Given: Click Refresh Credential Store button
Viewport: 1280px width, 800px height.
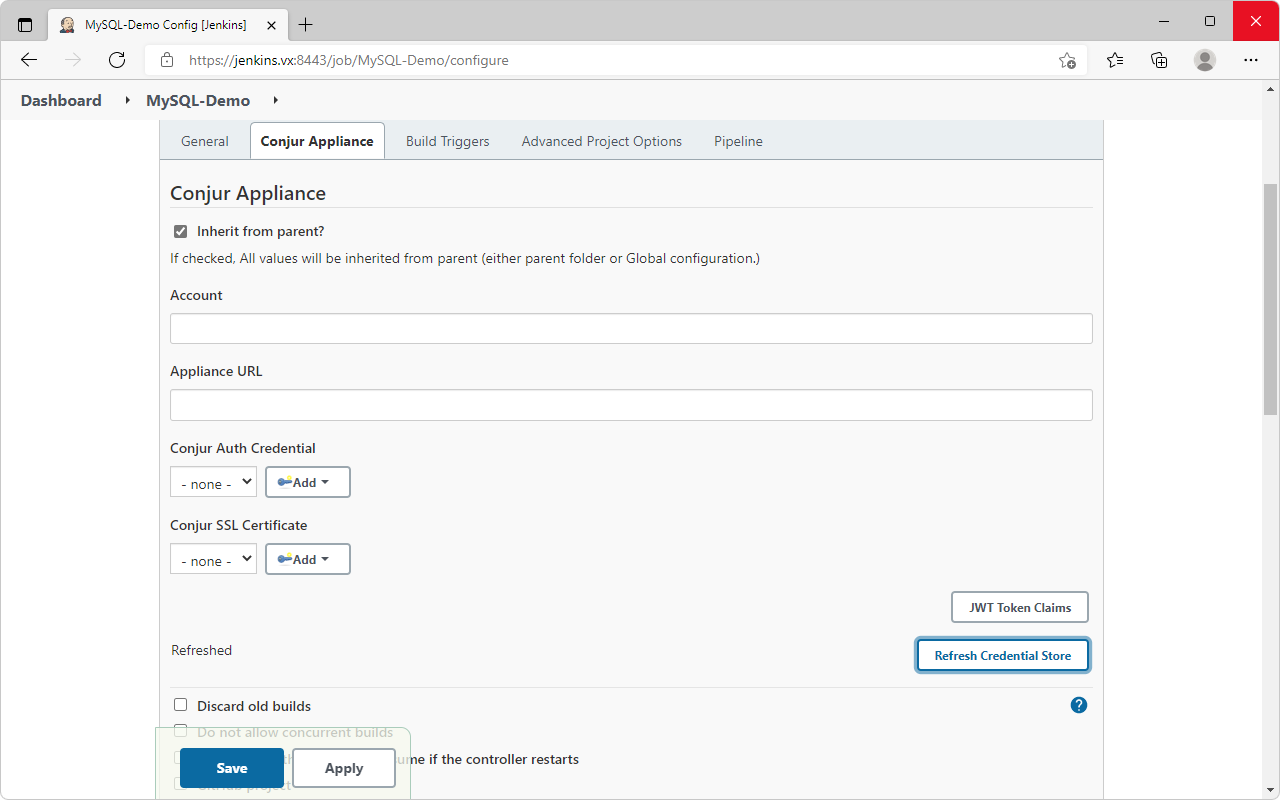Looking at the screenshot, I should point(1003,655).
